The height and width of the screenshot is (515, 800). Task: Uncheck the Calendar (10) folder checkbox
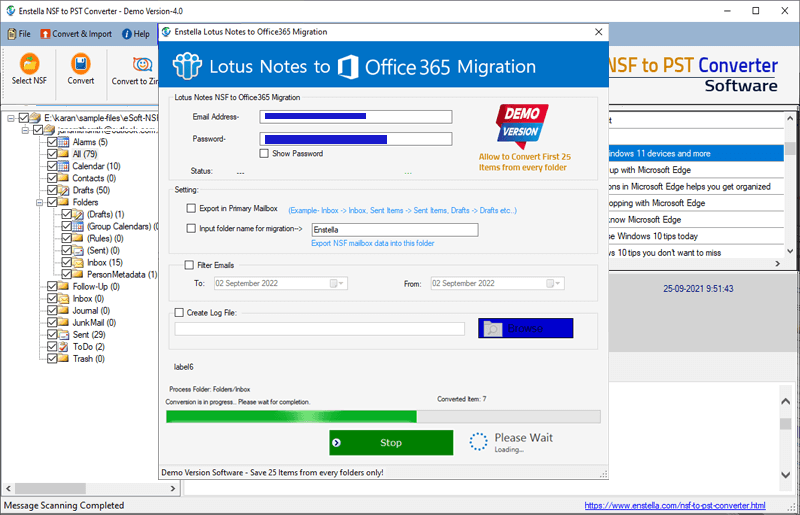[52, 166]
